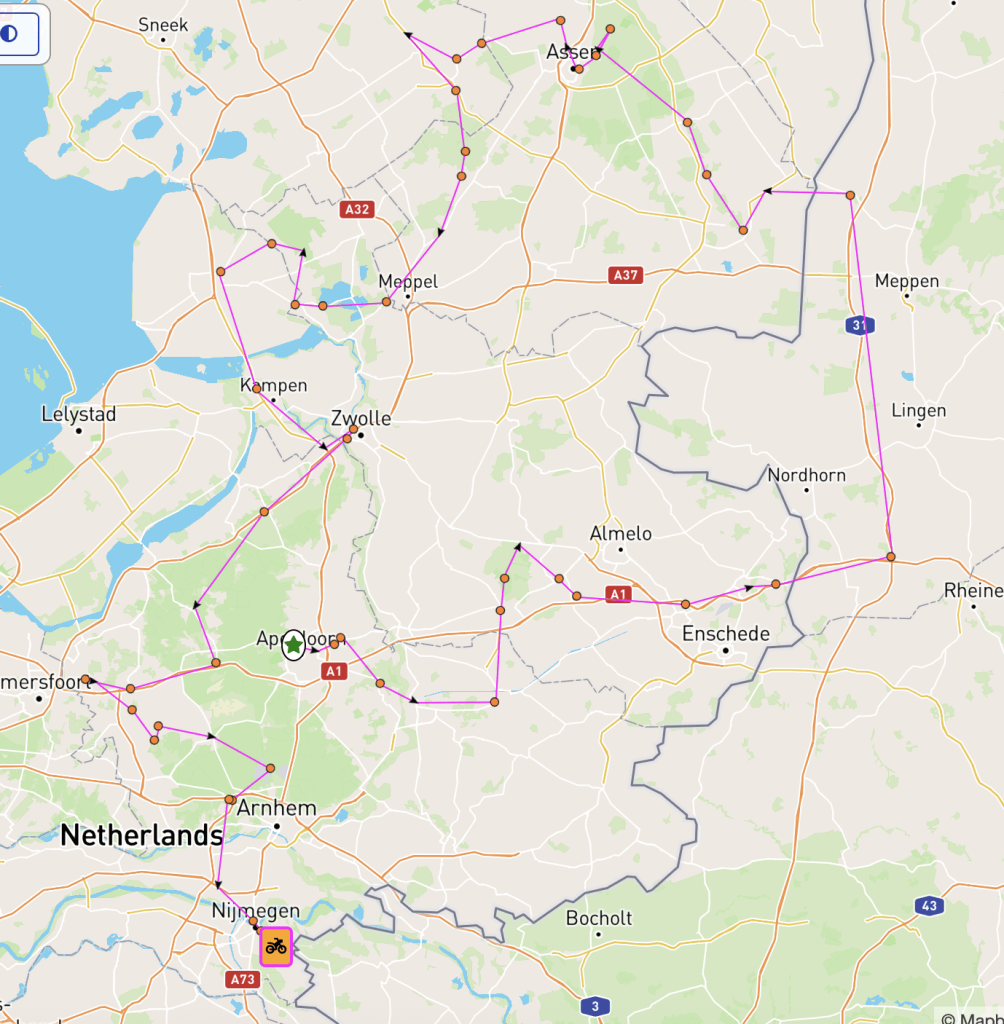Image resolution: width=1004 pixels, height=1024 pixels.
Task: Click the Enschede city label
Action: 726,633
